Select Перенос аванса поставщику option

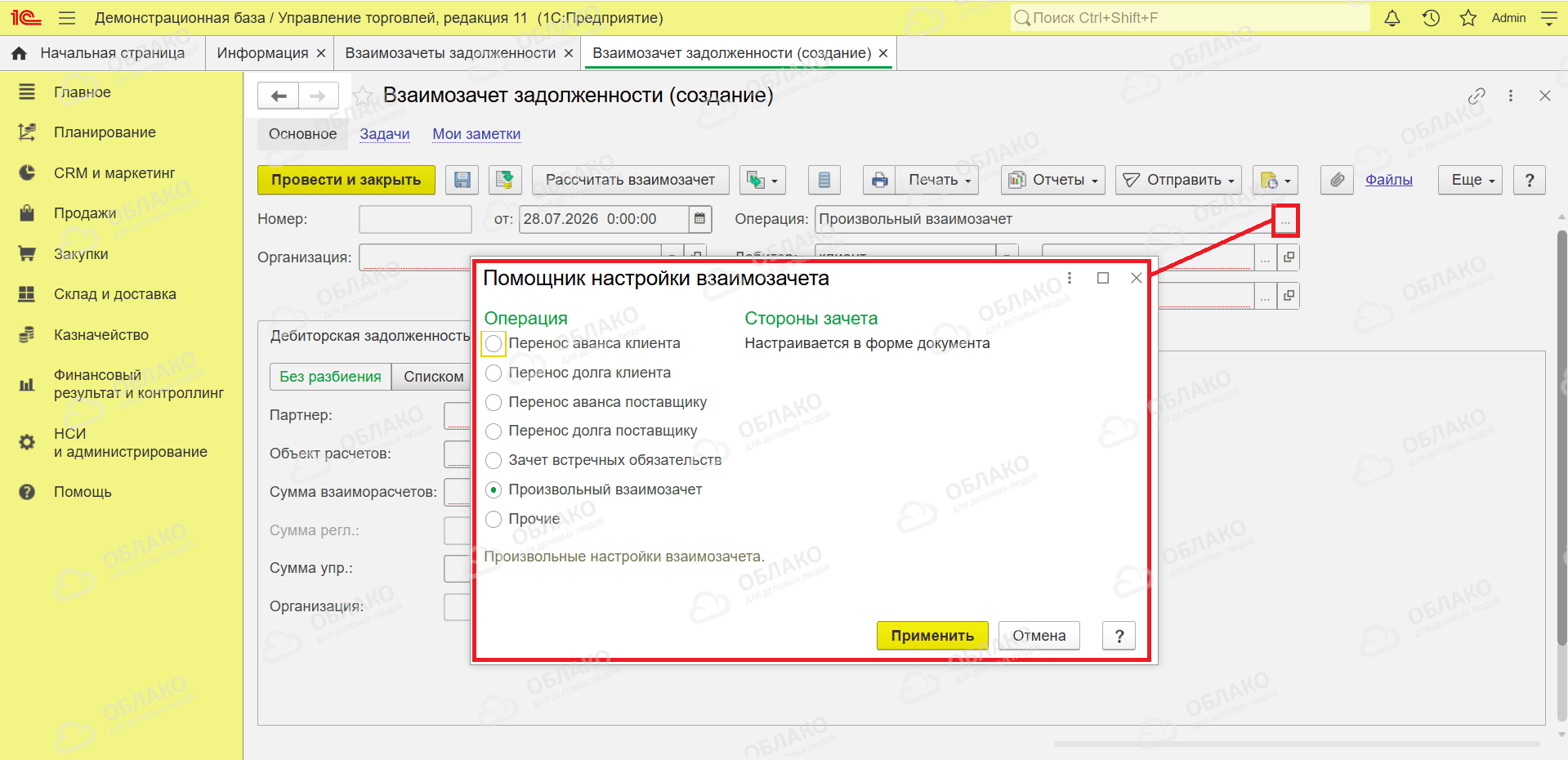point(494,403)
